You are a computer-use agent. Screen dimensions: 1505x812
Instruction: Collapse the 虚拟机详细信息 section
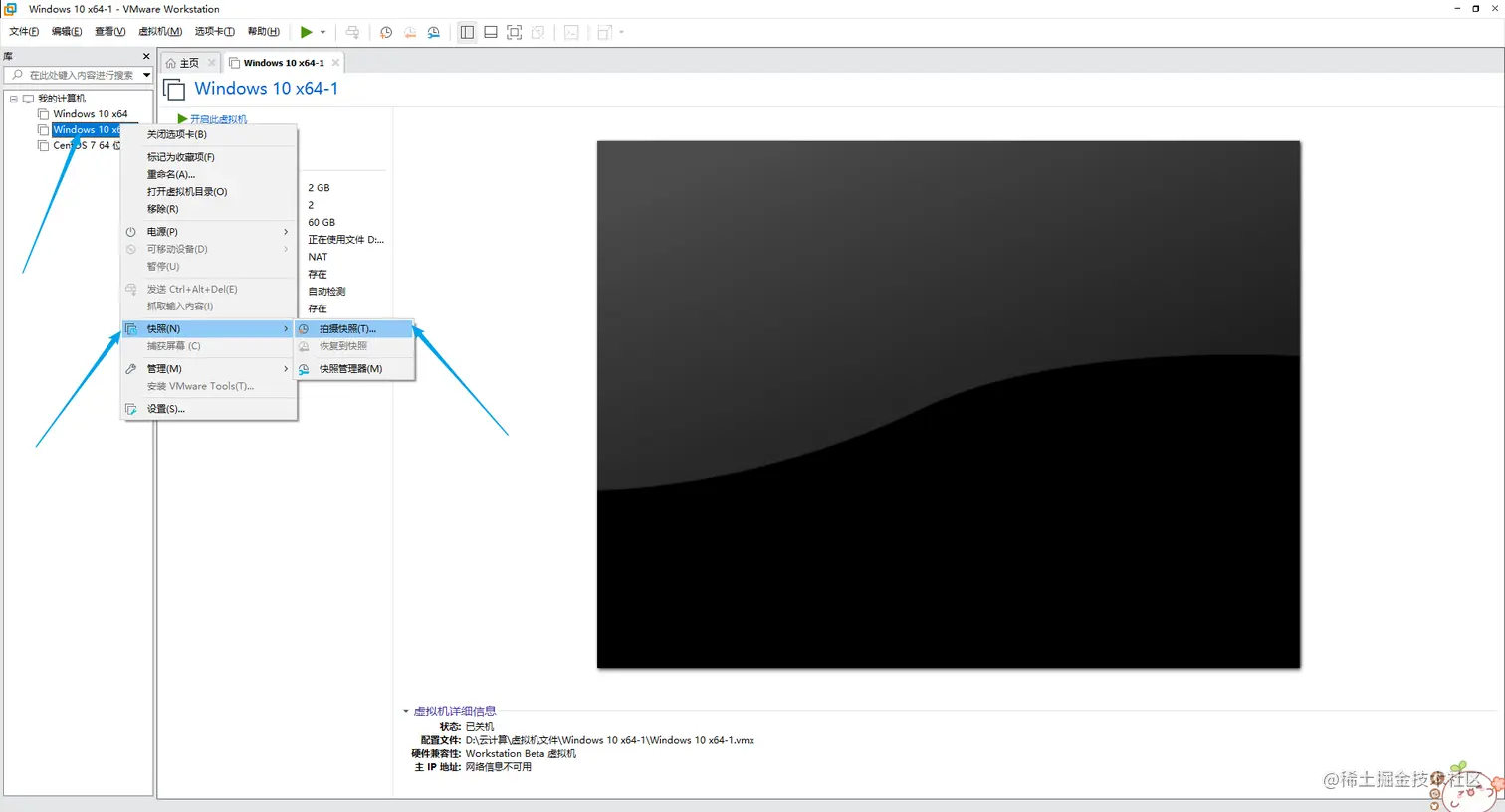[406, 711]
